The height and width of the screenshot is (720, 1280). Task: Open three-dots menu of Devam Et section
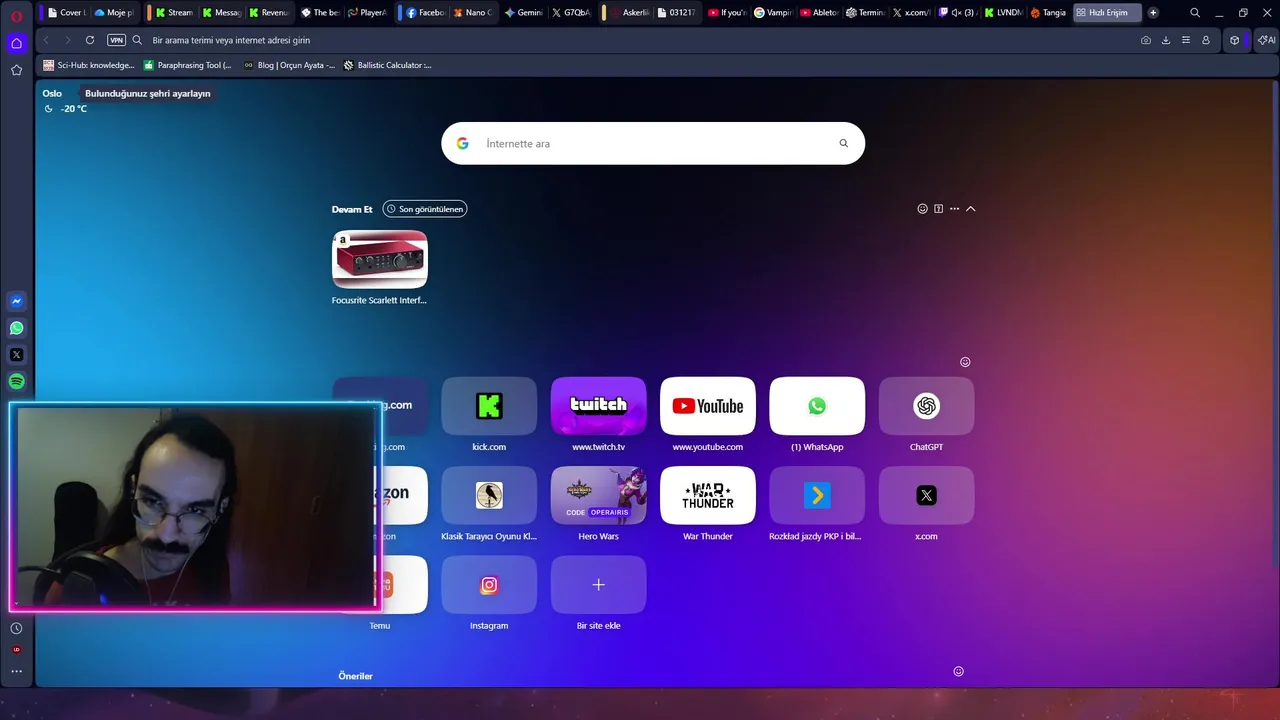coord(954,209)
